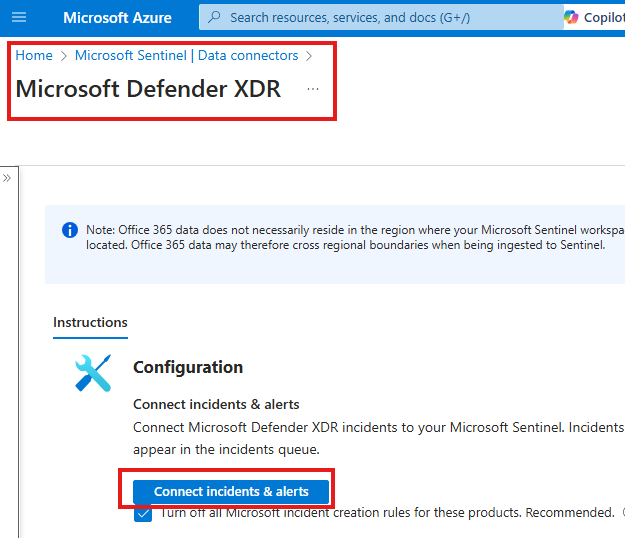This screenshot has width=625, height=538.
Task: Click the Connect incidents & alerts button
Action: coord(231,491)
